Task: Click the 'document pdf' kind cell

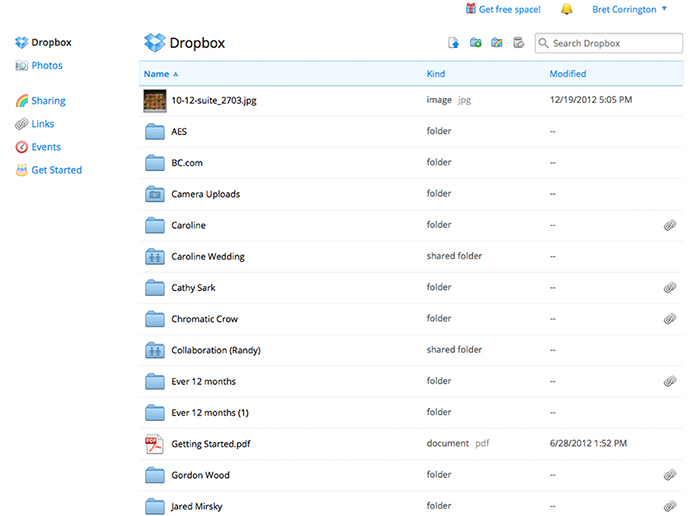Action: point(458,444)
